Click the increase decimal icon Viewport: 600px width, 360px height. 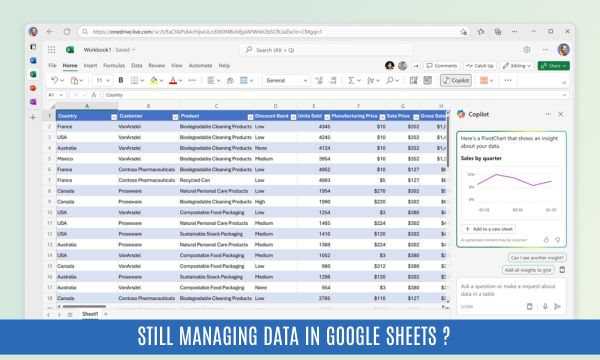click(319, 80)
